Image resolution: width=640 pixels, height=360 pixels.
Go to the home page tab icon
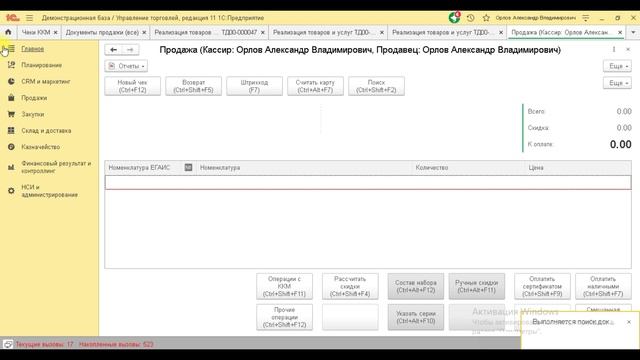point(8,32)
